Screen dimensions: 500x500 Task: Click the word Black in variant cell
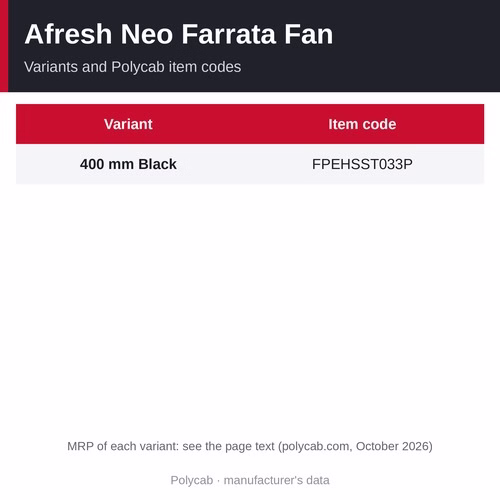coord(158,164)
